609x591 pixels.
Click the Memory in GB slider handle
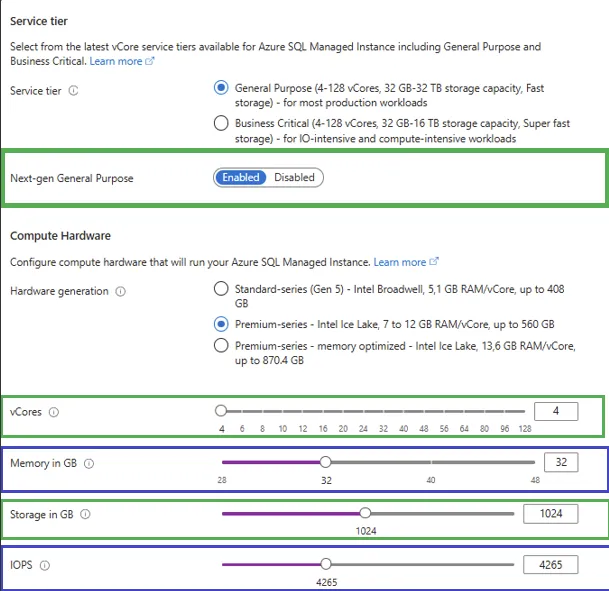point(325,462)
